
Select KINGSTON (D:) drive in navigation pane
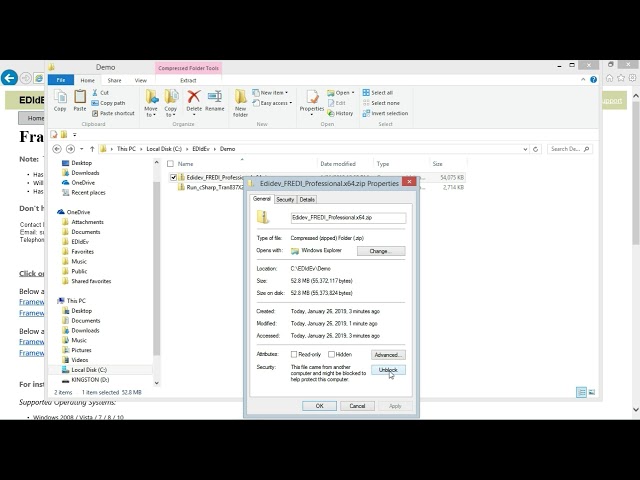pyautogui.click(x=90, y=380)
